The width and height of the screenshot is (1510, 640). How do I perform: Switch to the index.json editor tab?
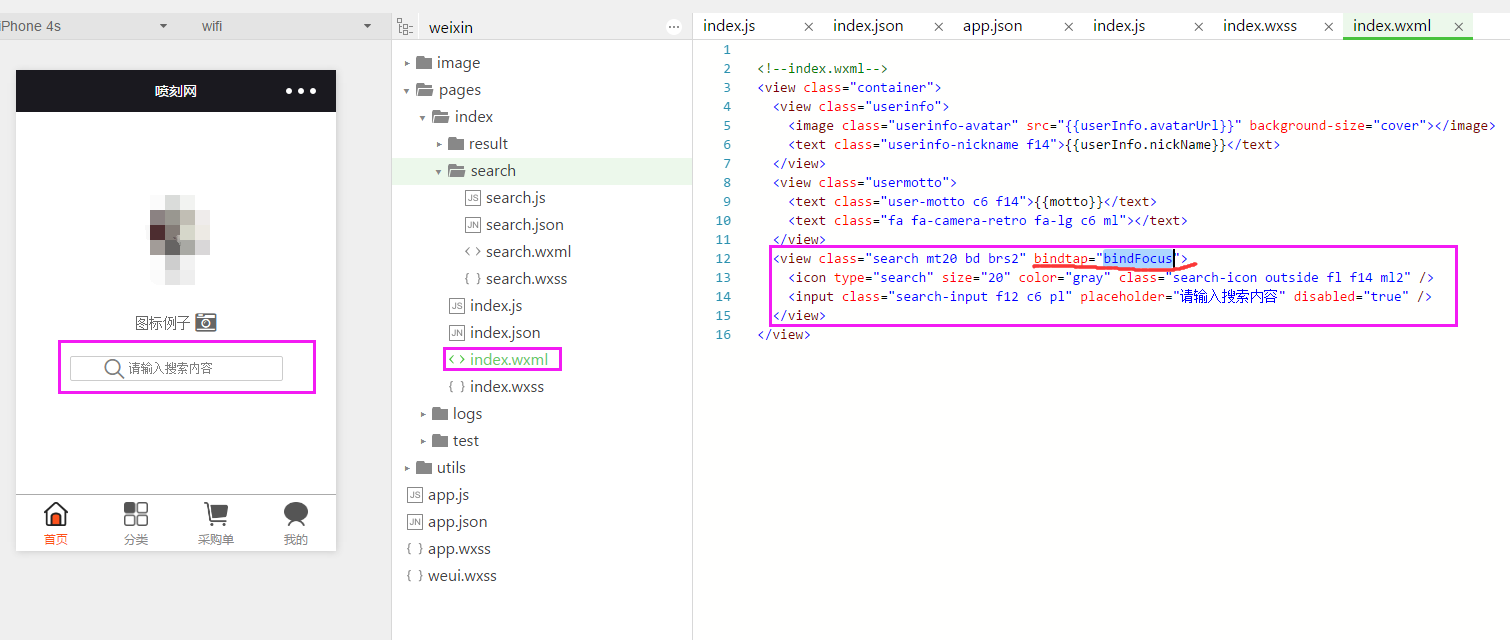click(x=868, y=26)
